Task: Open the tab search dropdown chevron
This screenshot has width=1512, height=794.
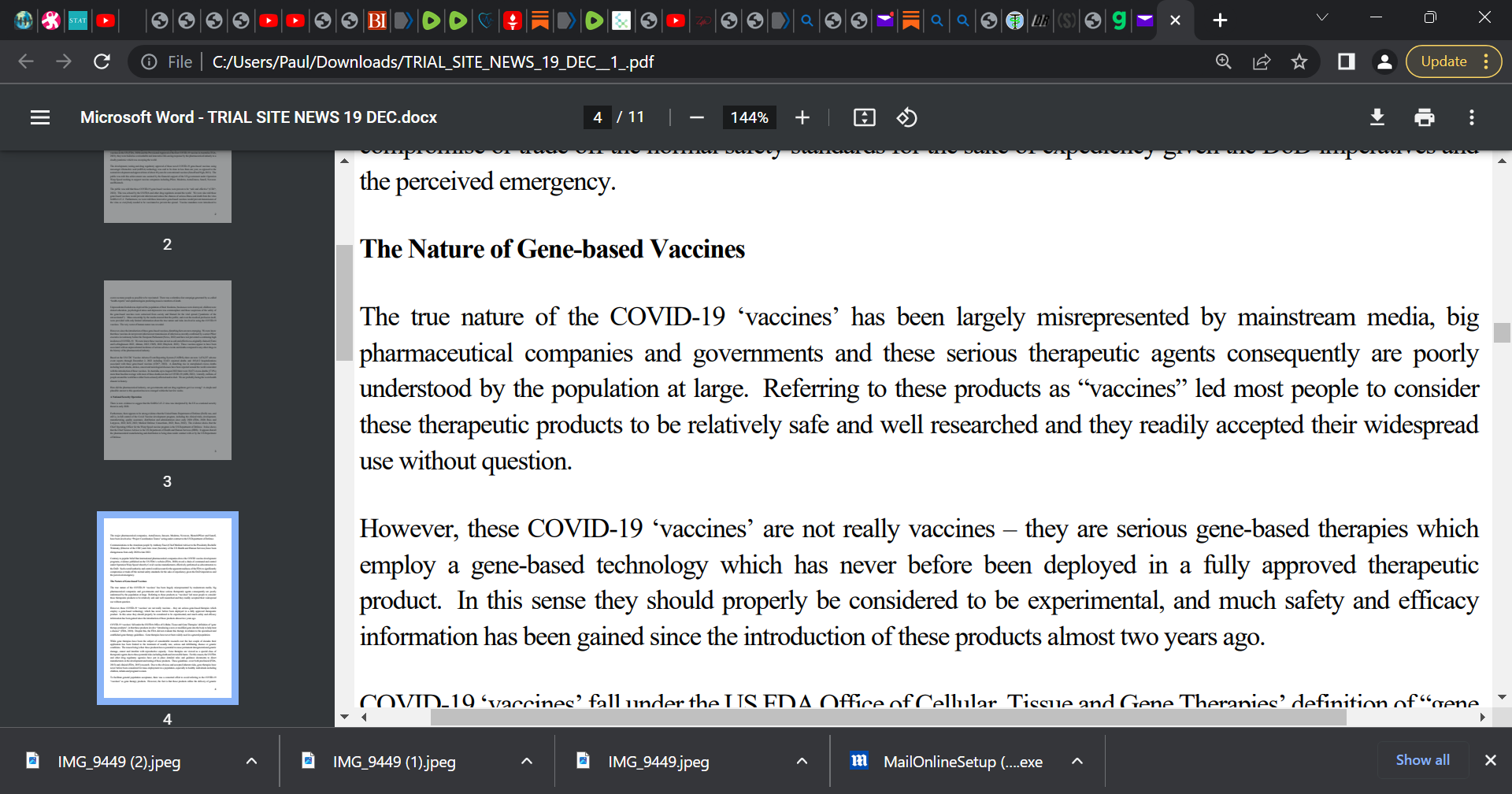Action: (x=1322, y=17)
